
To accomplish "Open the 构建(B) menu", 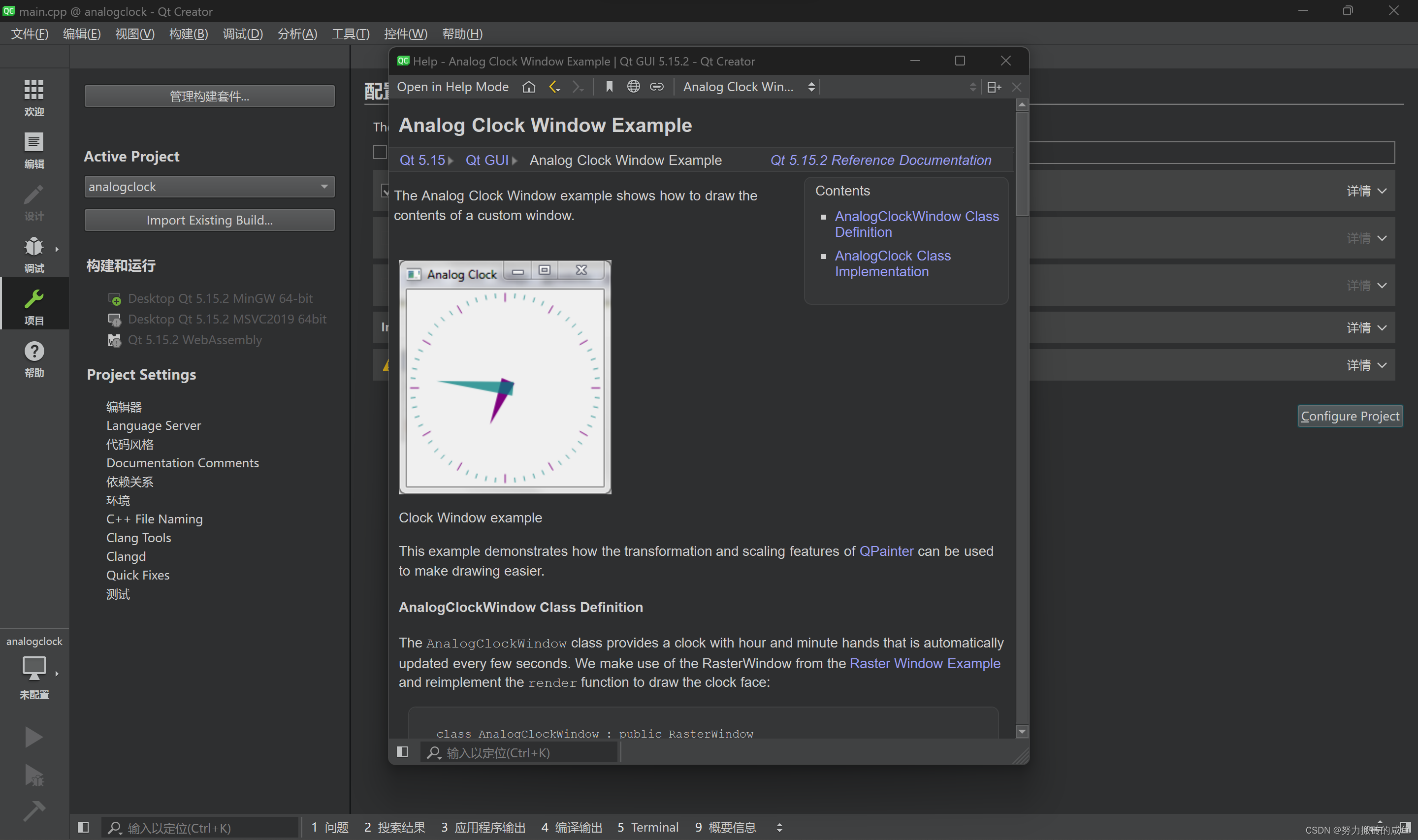I will [x=189, y=34].
